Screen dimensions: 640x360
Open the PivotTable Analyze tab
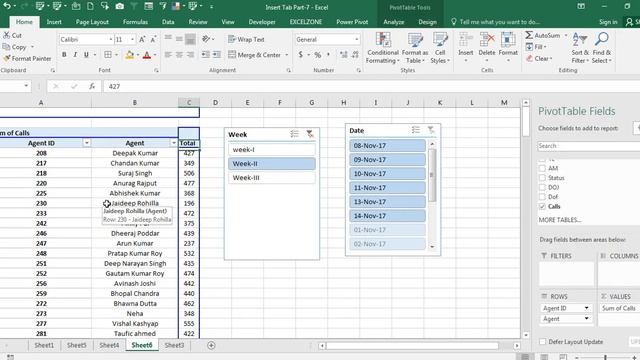pyautogui.click(x=393, y=22)
